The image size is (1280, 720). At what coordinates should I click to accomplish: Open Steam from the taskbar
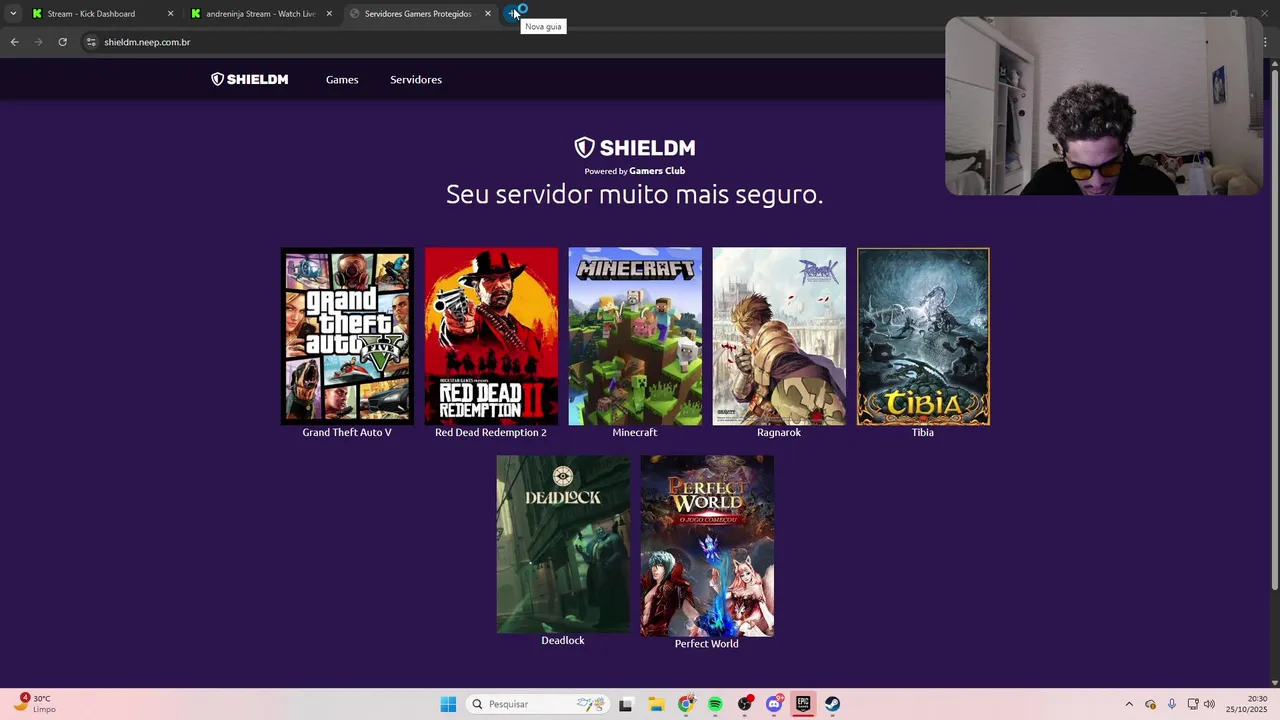(x=832, y=704)
